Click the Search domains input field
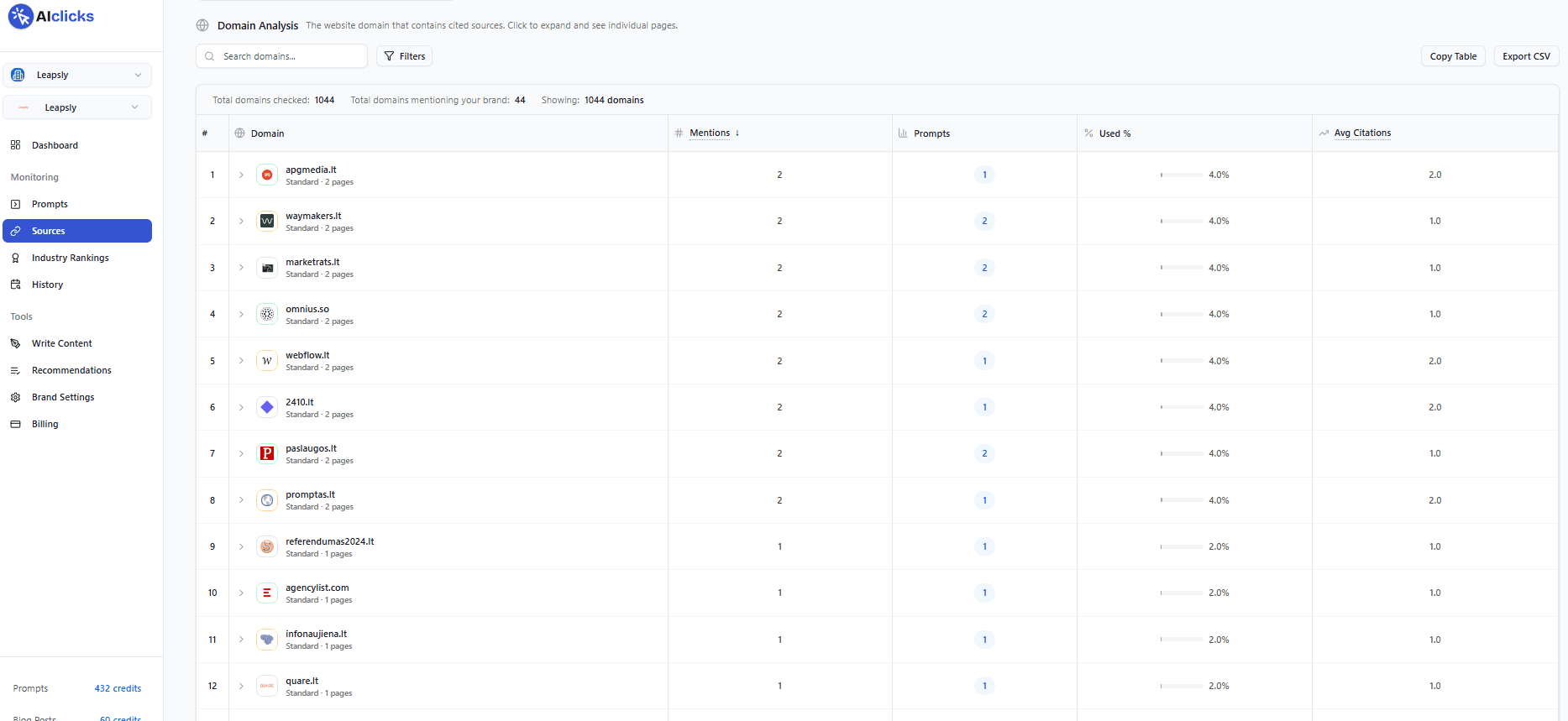Viewport: 1568px width, 721px height. [x=282, y=56]
